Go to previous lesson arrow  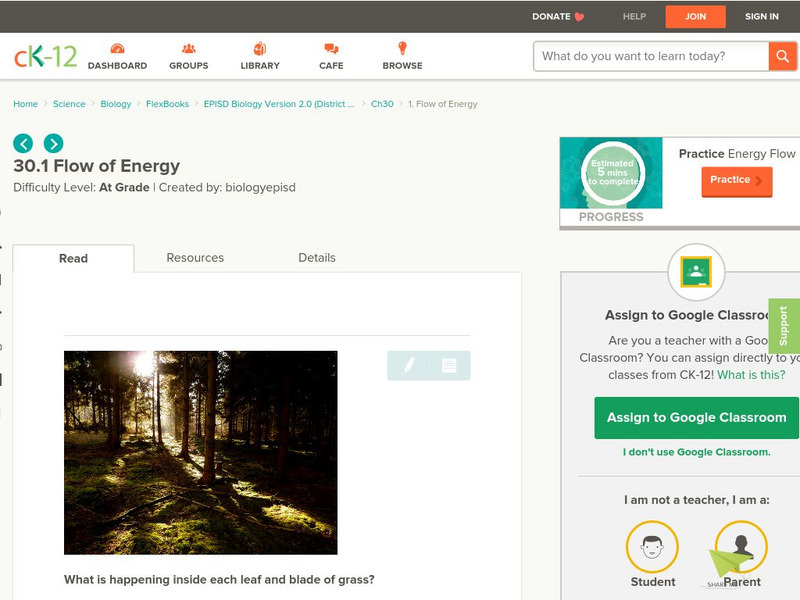click(x=23, y=143)
